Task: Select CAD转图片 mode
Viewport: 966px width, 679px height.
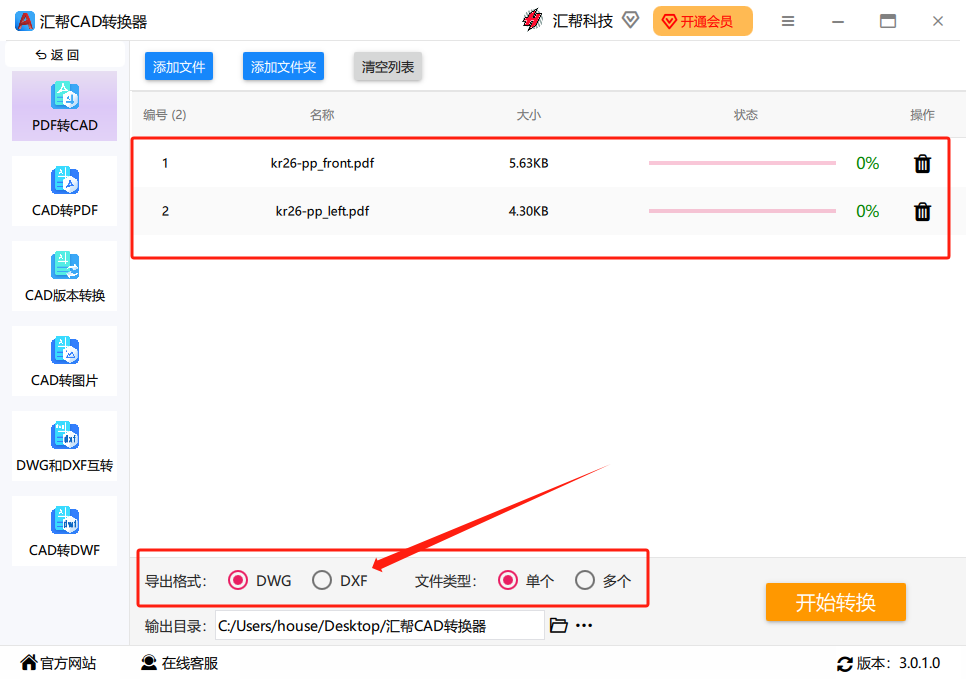Action: 65,361
